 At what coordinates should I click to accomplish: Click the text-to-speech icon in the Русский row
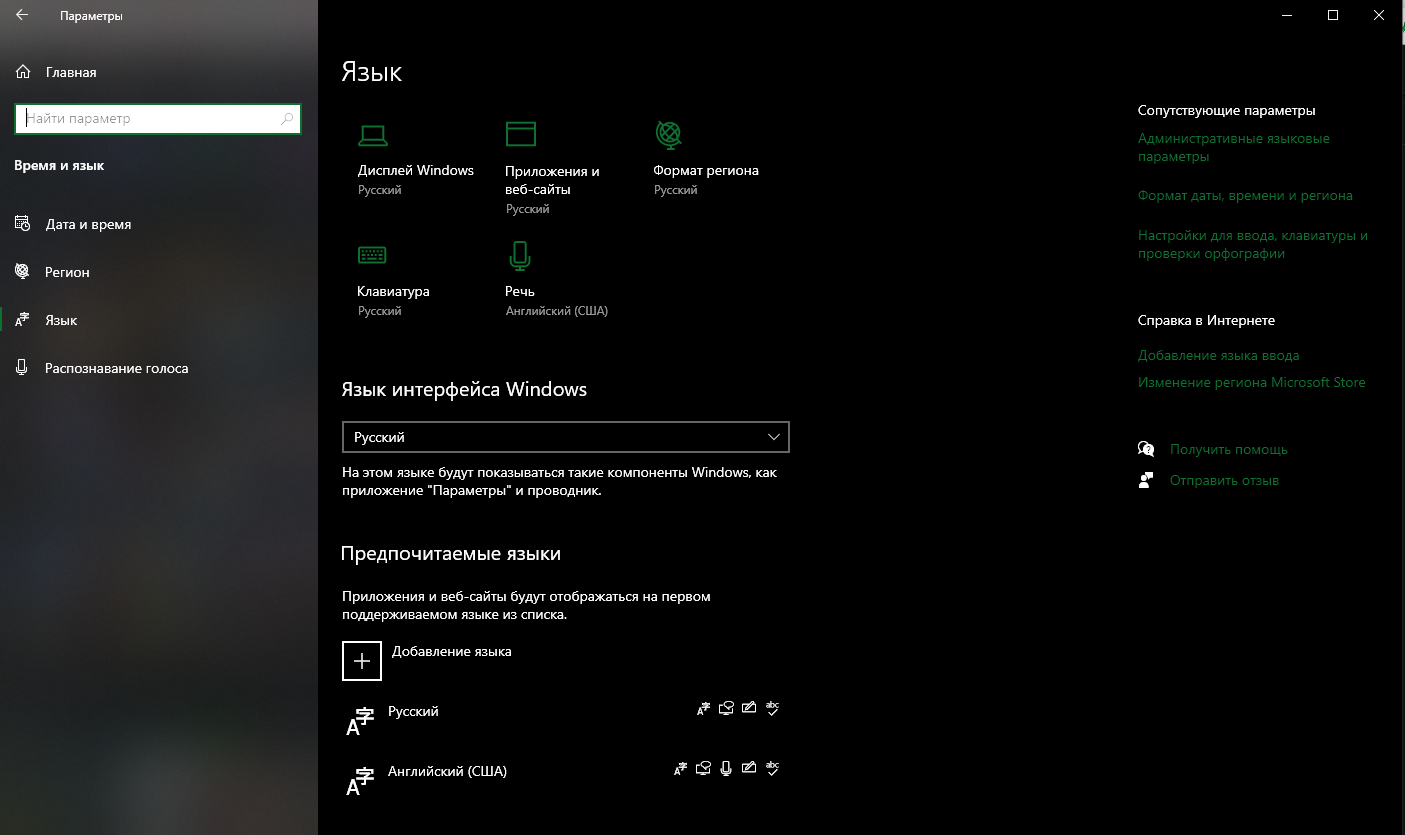coord(726,709)
